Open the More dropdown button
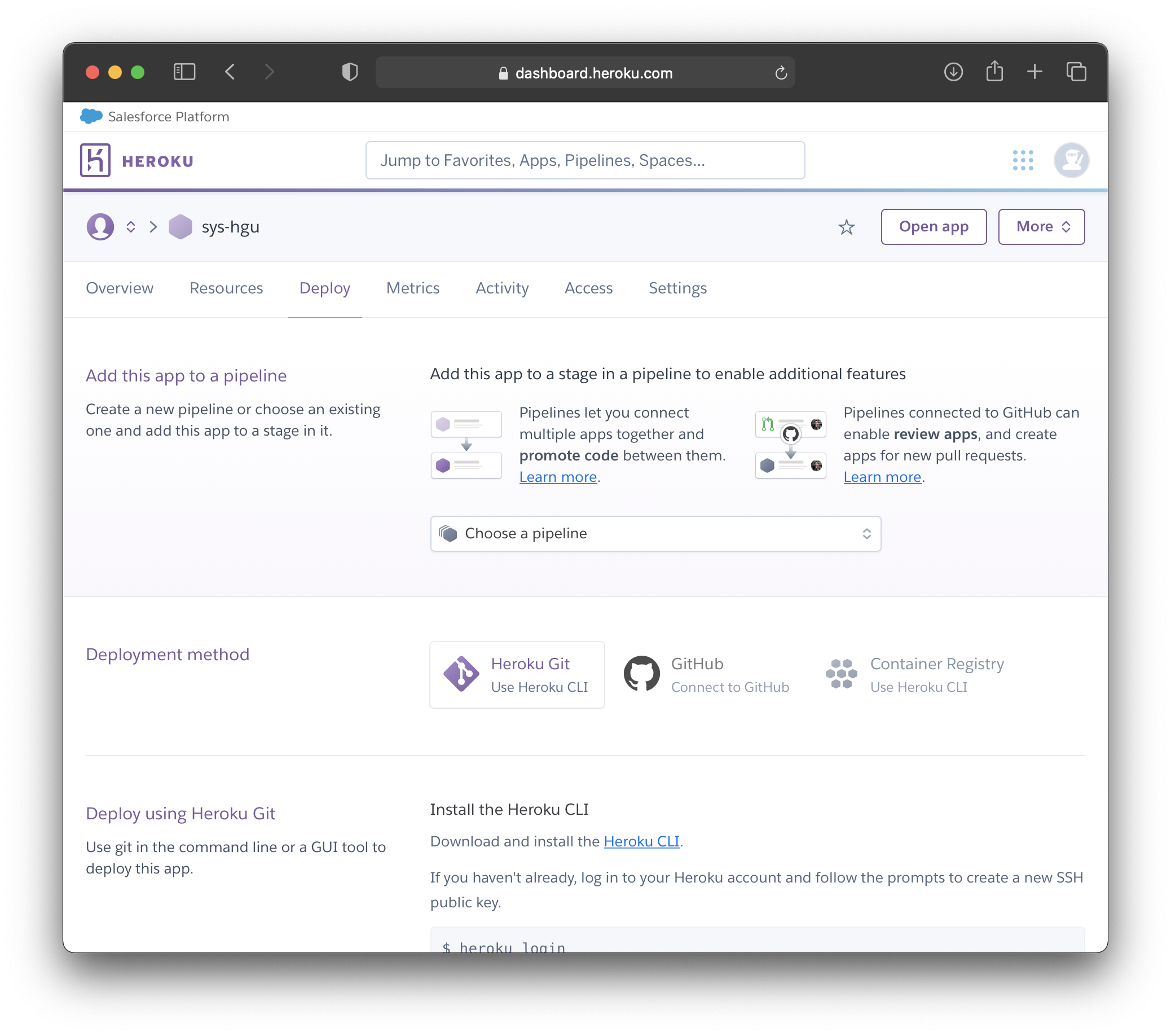Viewport: 1171px width, 1036px height. tap(1041, 227)
